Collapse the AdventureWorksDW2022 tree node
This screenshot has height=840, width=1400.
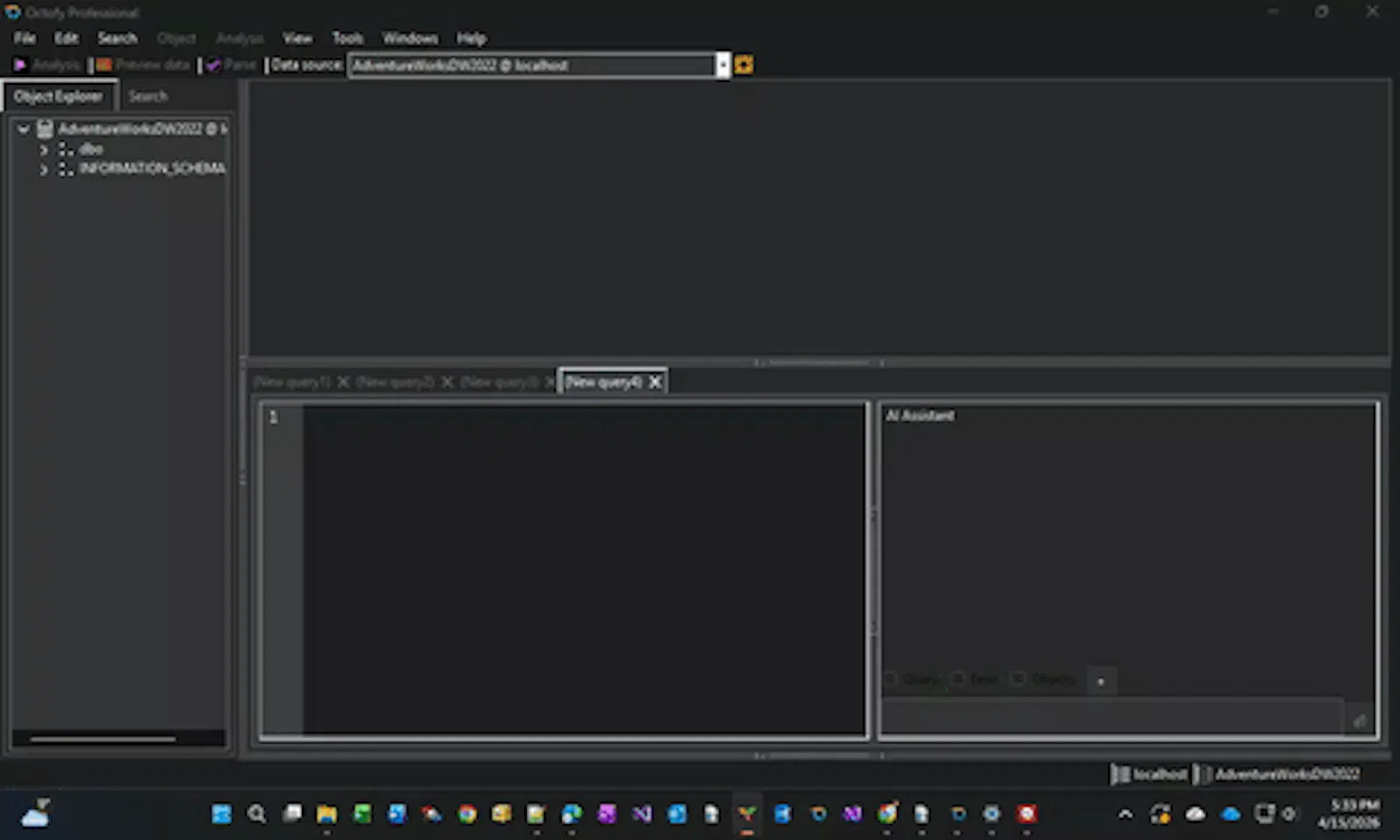(x=24, y=129)
